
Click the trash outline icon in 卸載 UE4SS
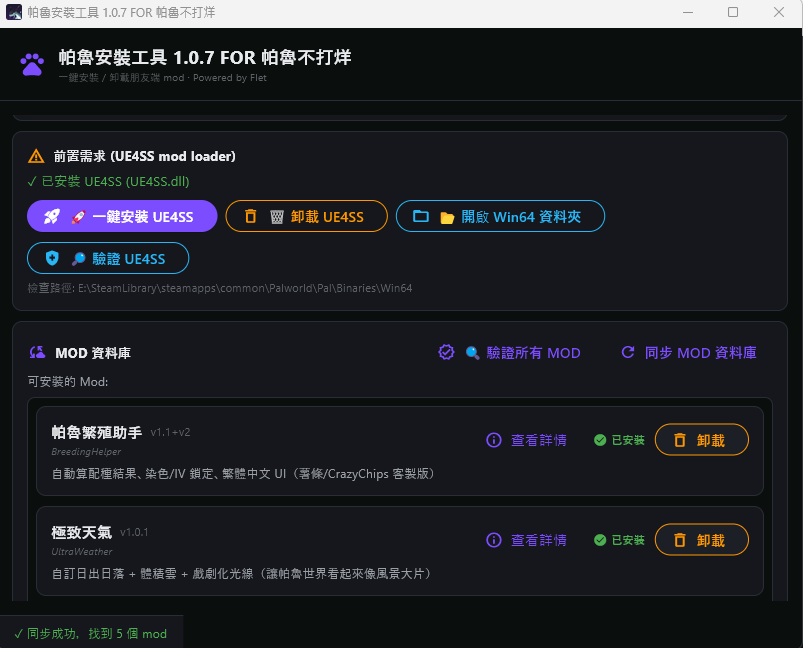point(250,216)
